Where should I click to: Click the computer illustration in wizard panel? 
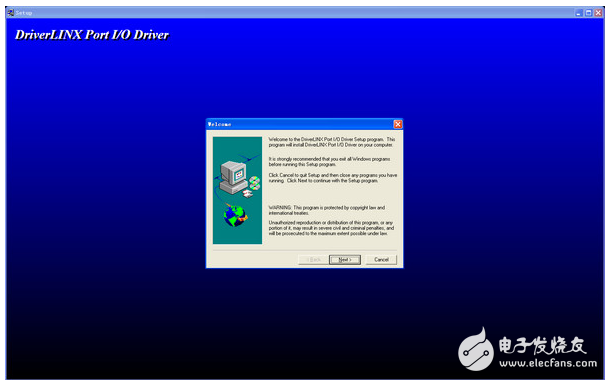point(233,177)
